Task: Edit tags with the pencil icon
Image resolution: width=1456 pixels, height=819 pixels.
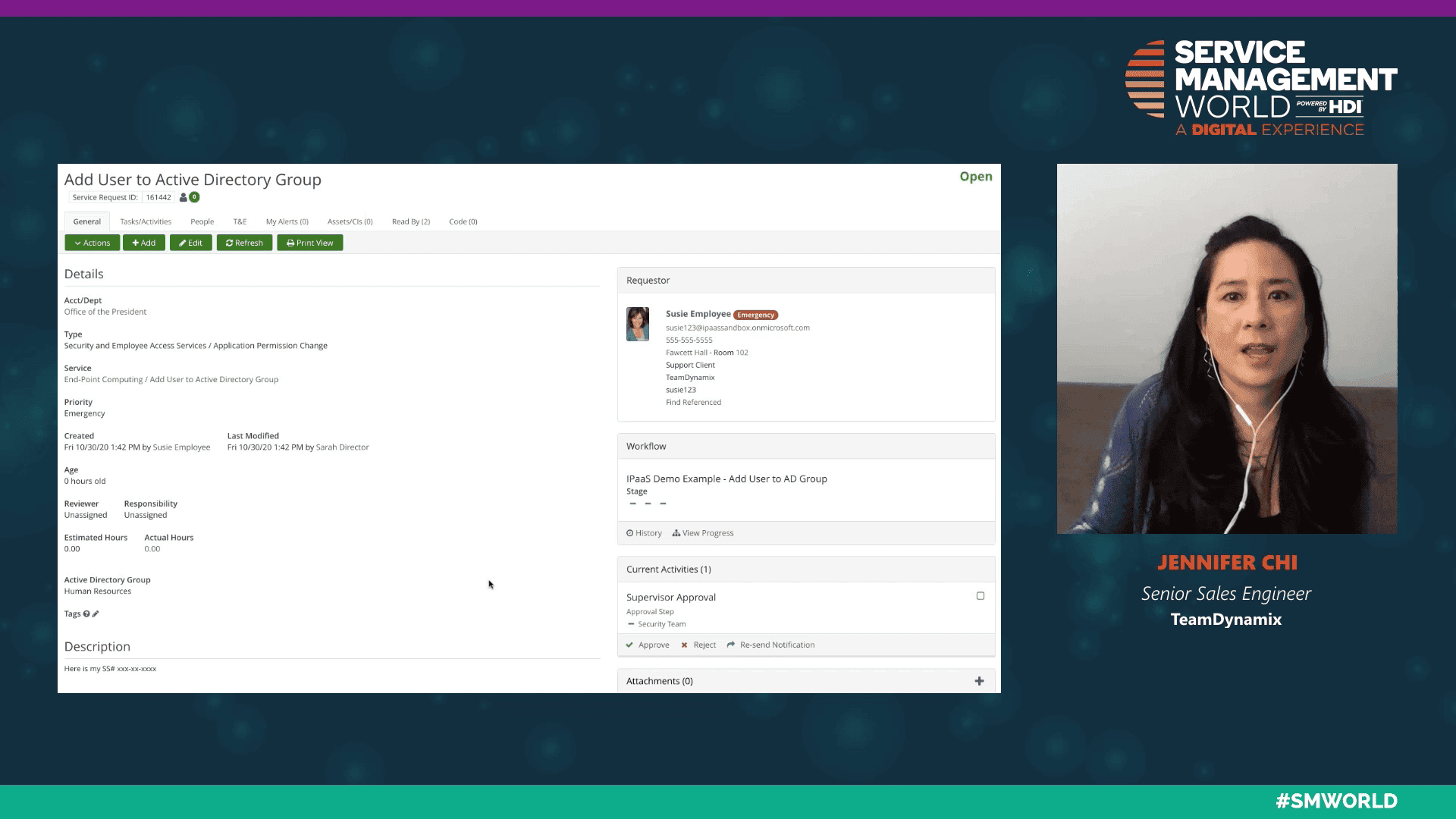Action: (96, 614)
